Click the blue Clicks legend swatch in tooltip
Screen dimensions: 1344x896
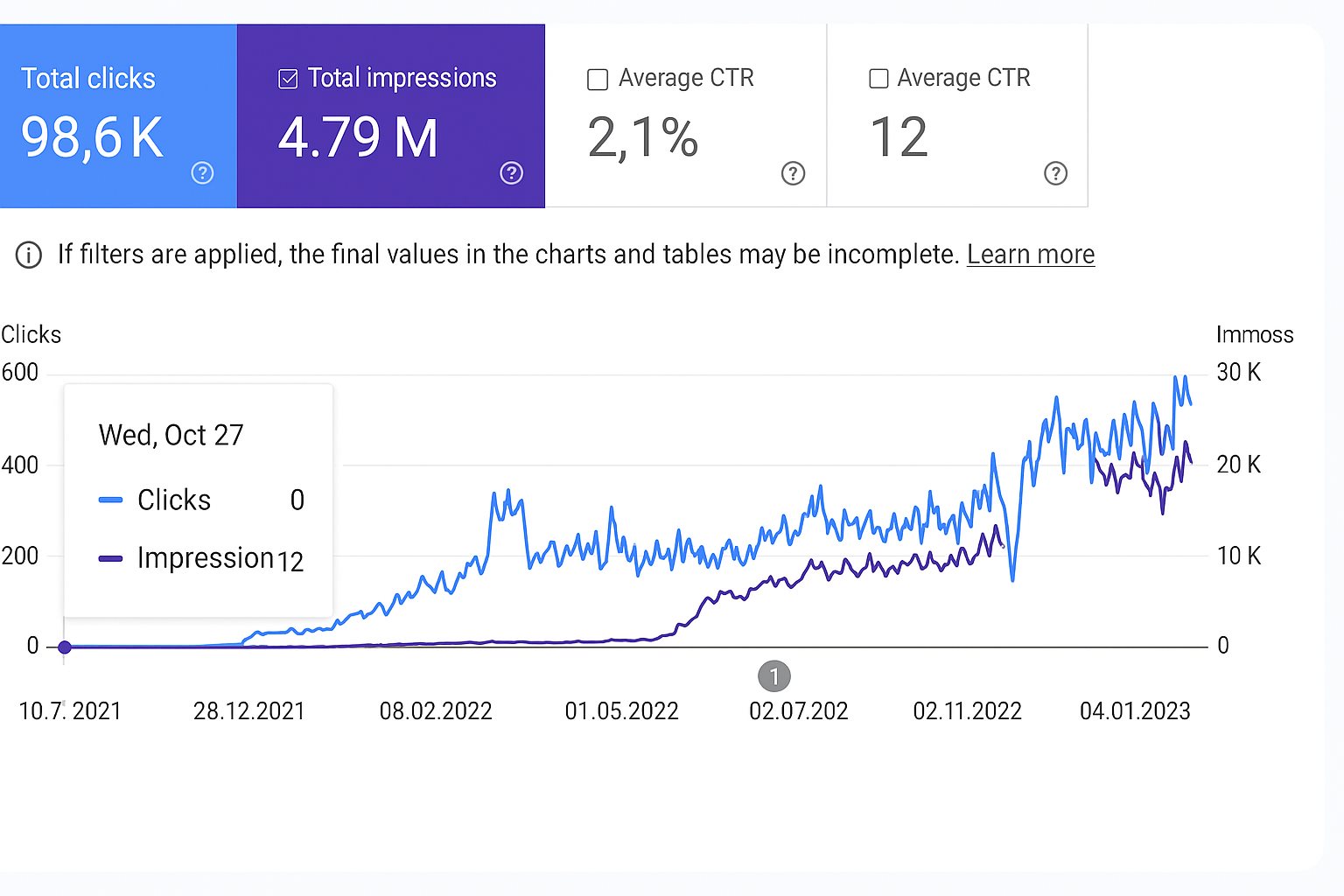(x=111, y=500)
